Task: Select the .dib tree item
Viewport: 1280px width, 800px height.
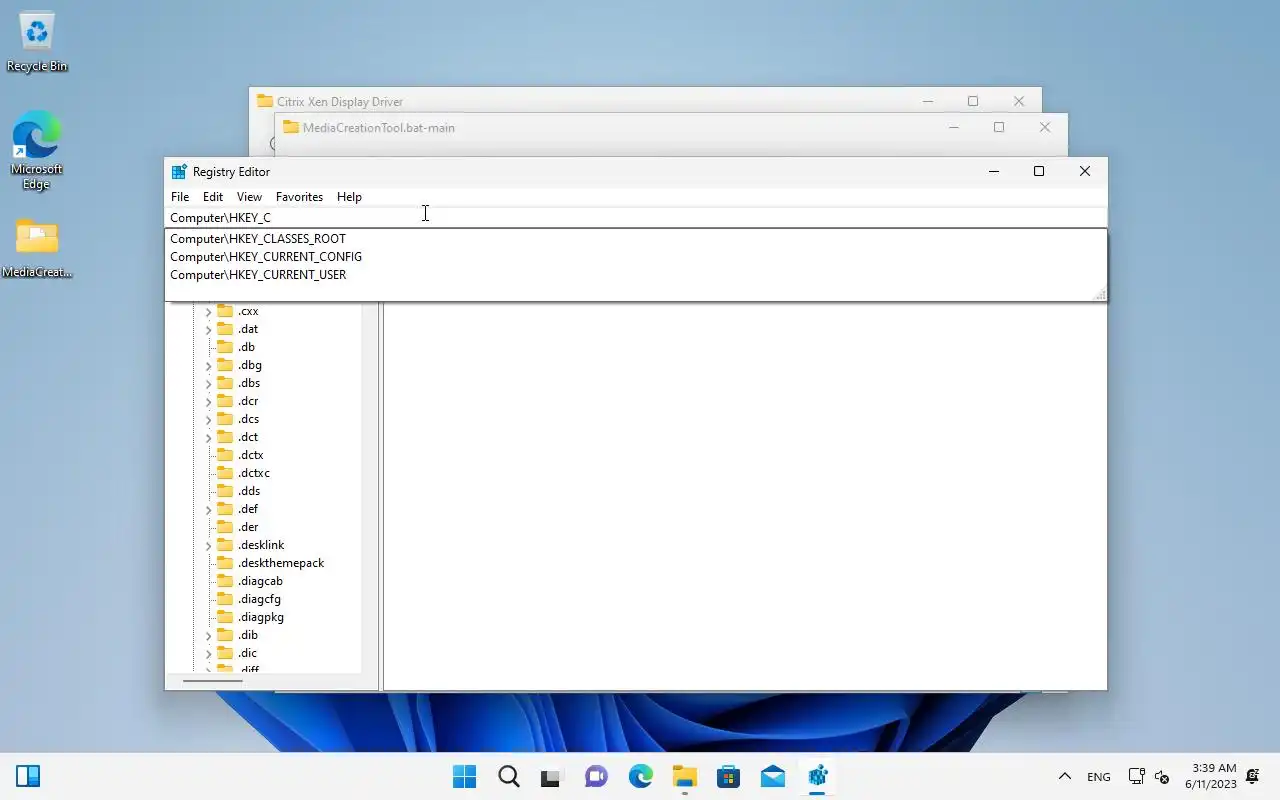Action: click(248, 635)
